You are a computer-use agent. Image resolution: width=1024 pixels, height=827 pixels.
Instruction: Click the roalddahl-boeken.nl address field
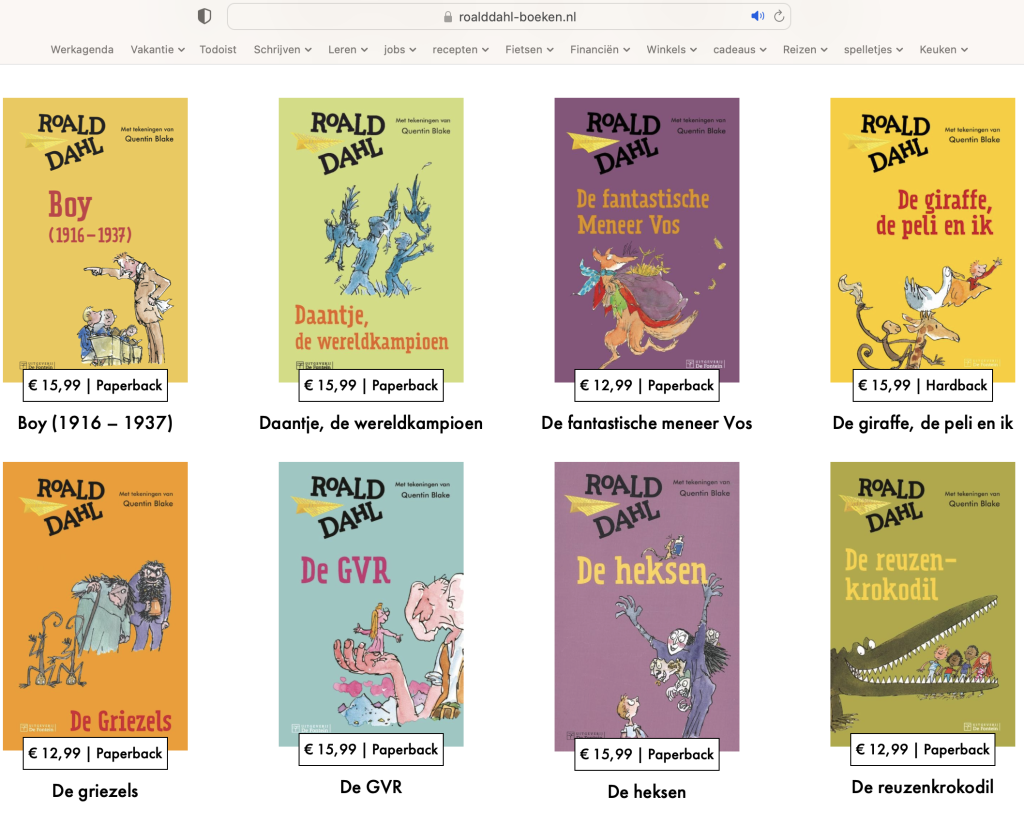[x=509, y=16]
